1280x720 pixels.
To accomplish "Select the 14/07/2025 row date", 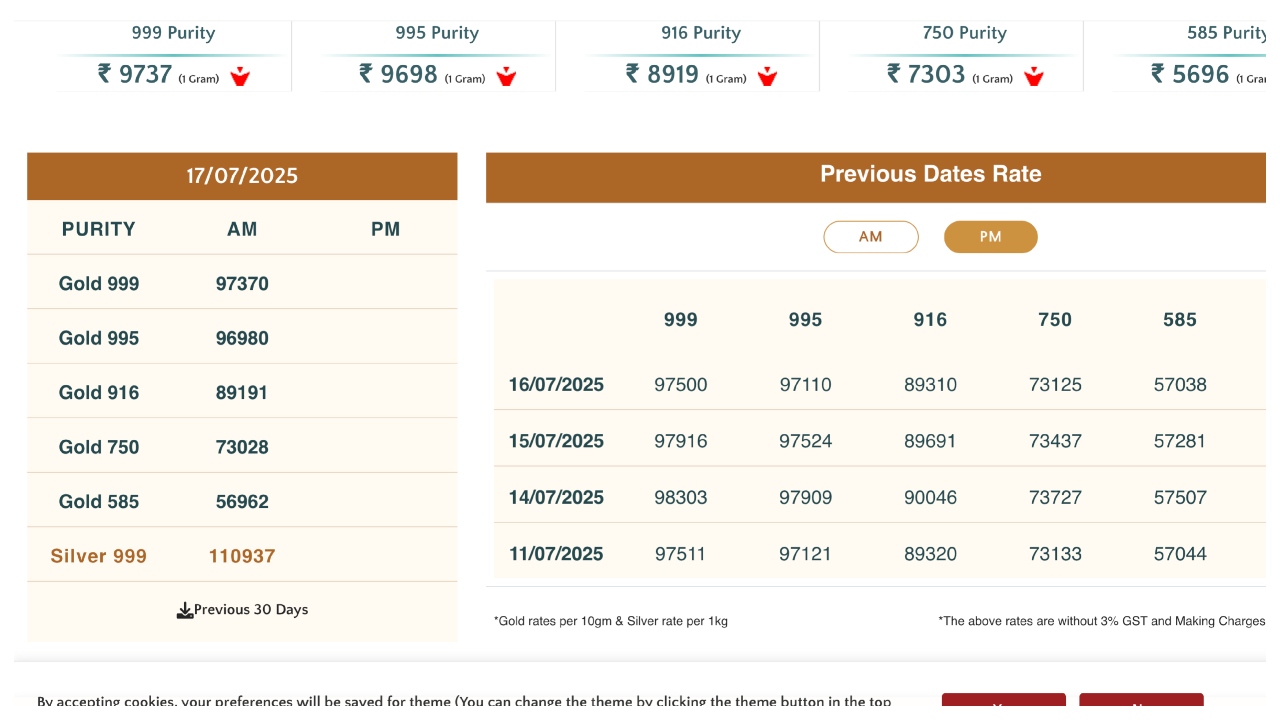I will point(556,498).
